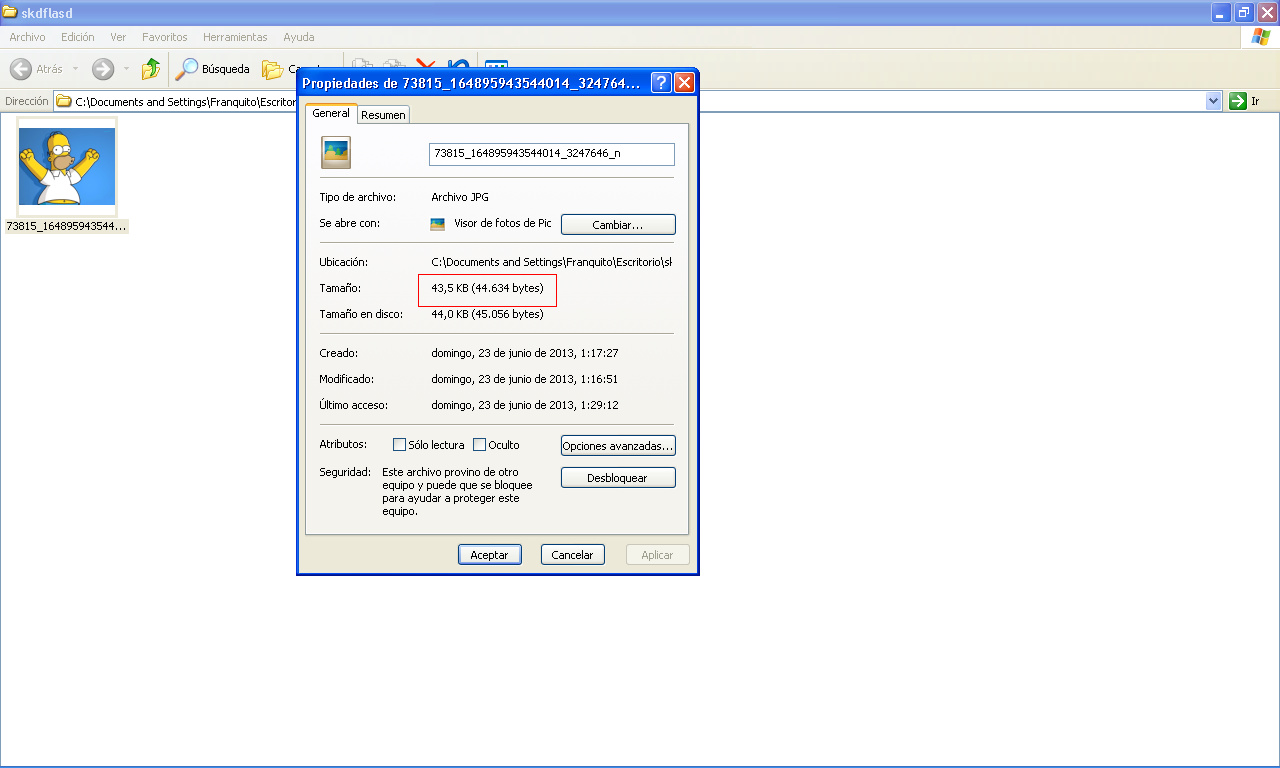
Task: Open the Búsqueda search tool
Action: pos(212,69)
